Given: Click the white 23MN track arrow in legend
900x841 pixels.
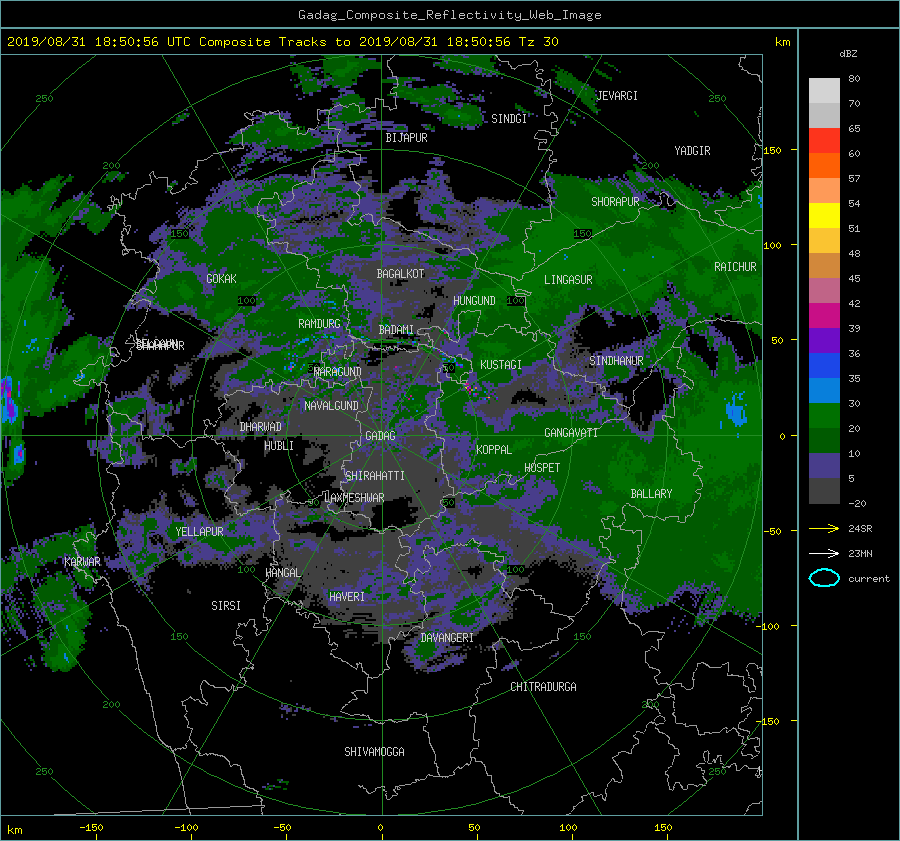Looking at the screenshot, I should click(824, 553).
